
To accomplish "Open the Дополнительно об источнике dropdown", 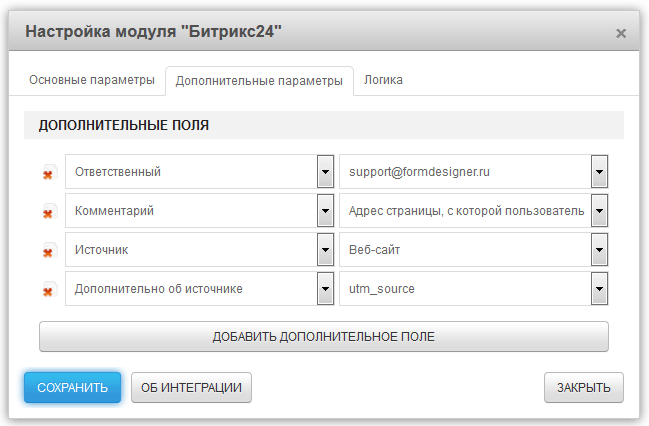I will (325, 288).
